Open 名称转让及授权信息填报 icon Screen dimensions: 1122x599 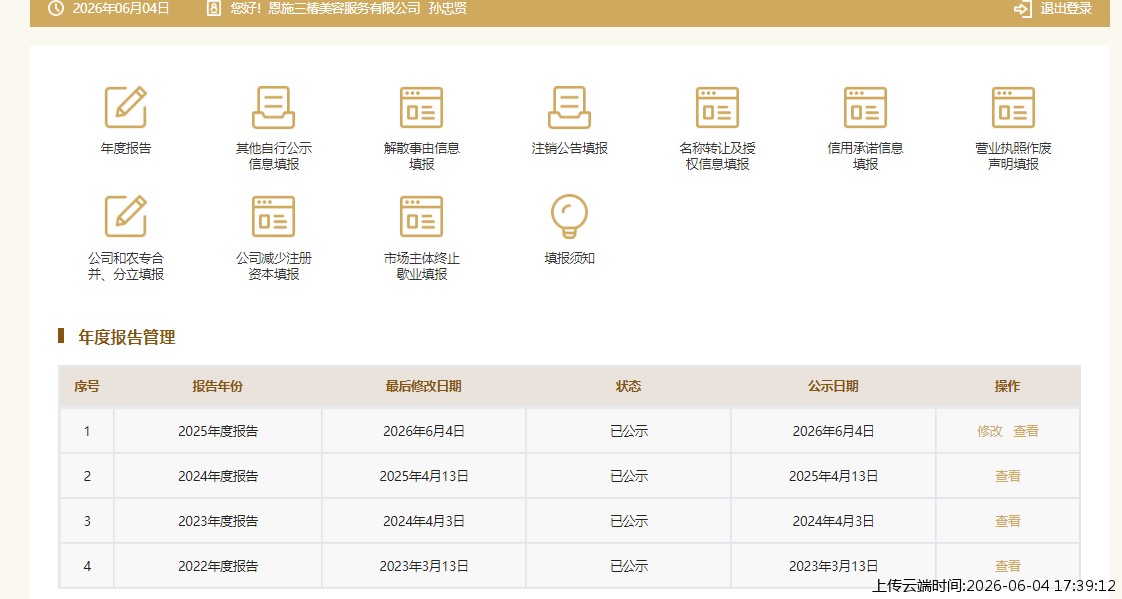717,107
